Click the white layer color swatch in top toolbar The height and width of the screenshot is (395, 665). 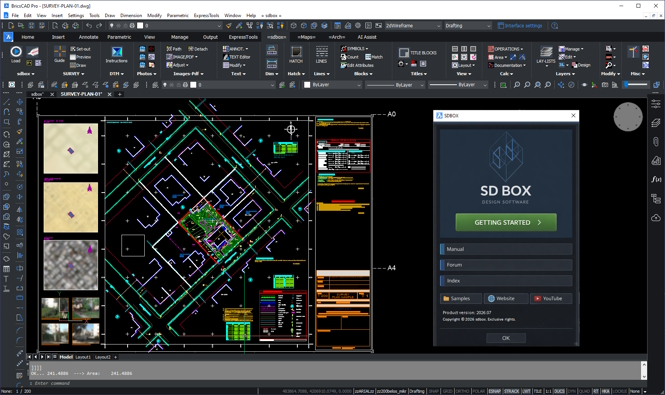(x=140, y=26)
